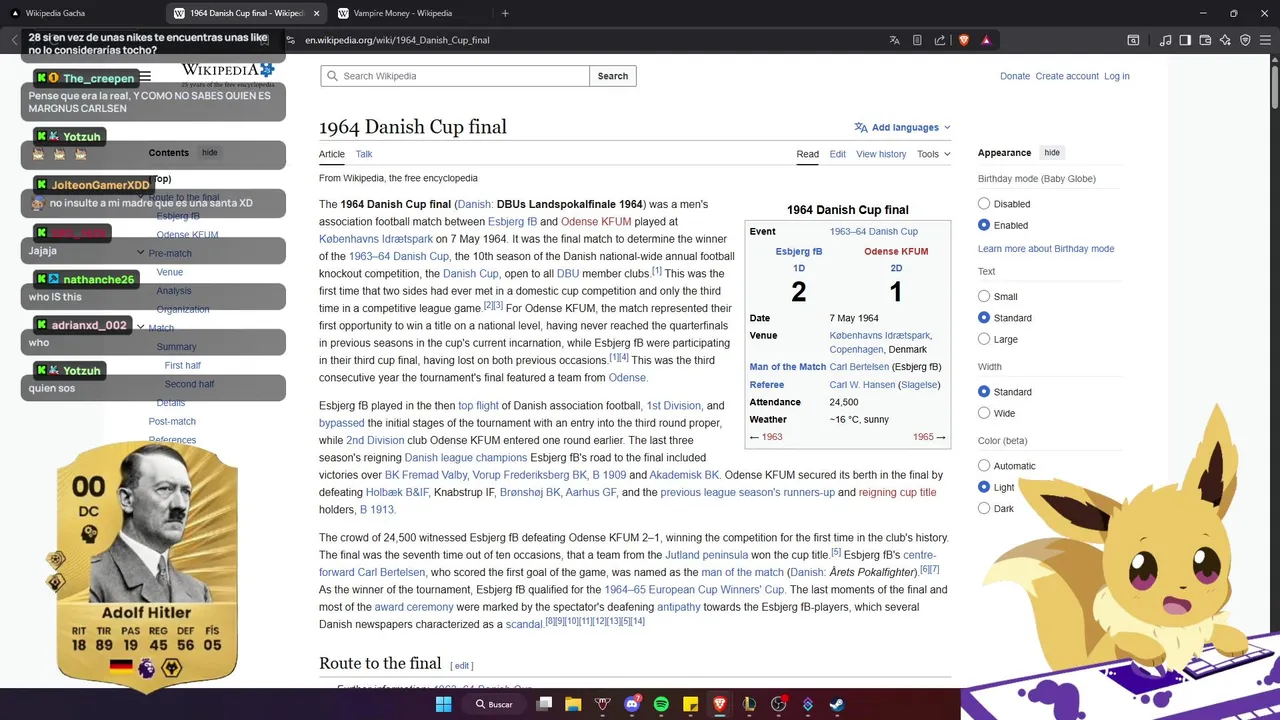
Task: Open the browser hamburger main menu
Action: point(1265,40)
